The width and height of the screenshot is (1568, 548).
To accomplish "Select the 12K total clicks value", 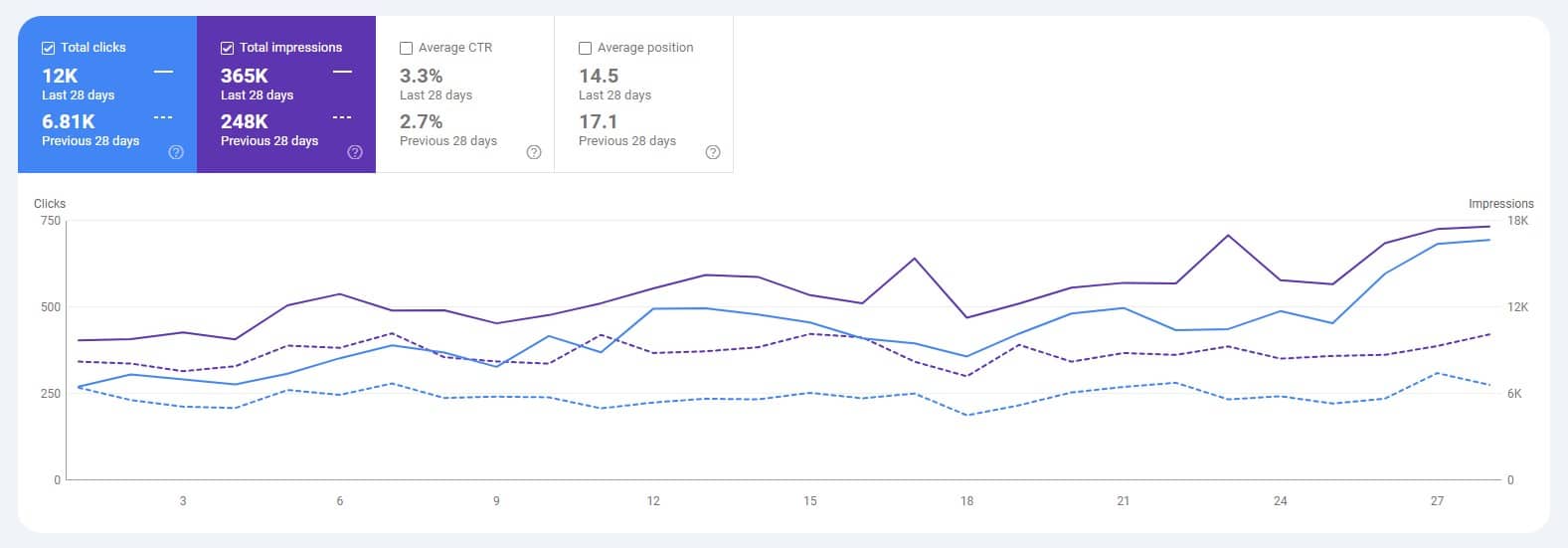I will pyautogui.click(x=60, y=76).
